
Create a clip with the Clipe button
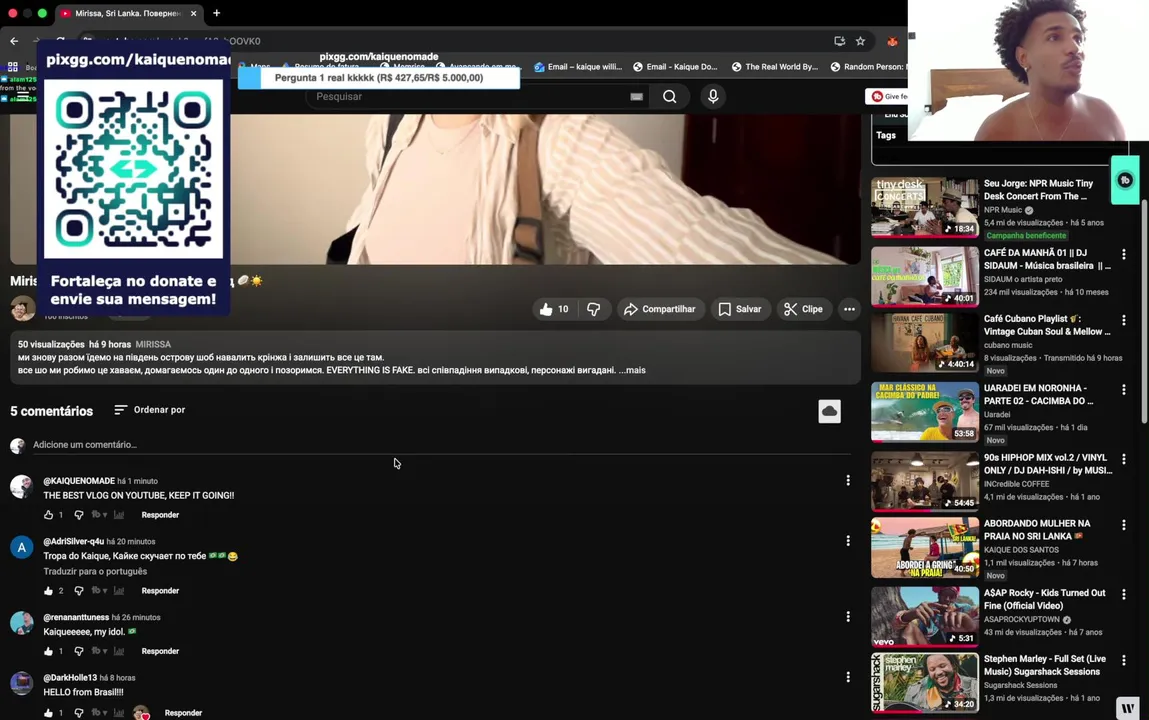coord(804,309)
